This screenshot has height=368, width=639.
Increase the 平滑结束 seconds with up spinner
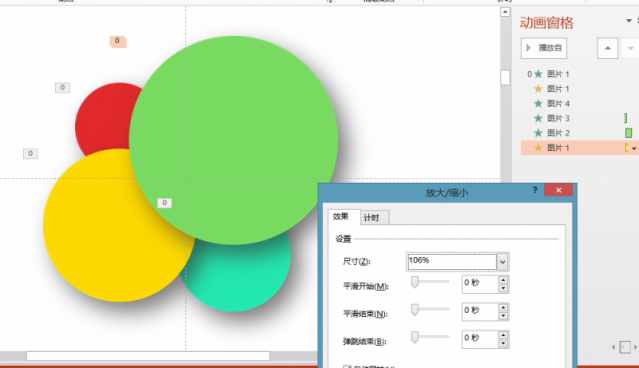point(503,308)
